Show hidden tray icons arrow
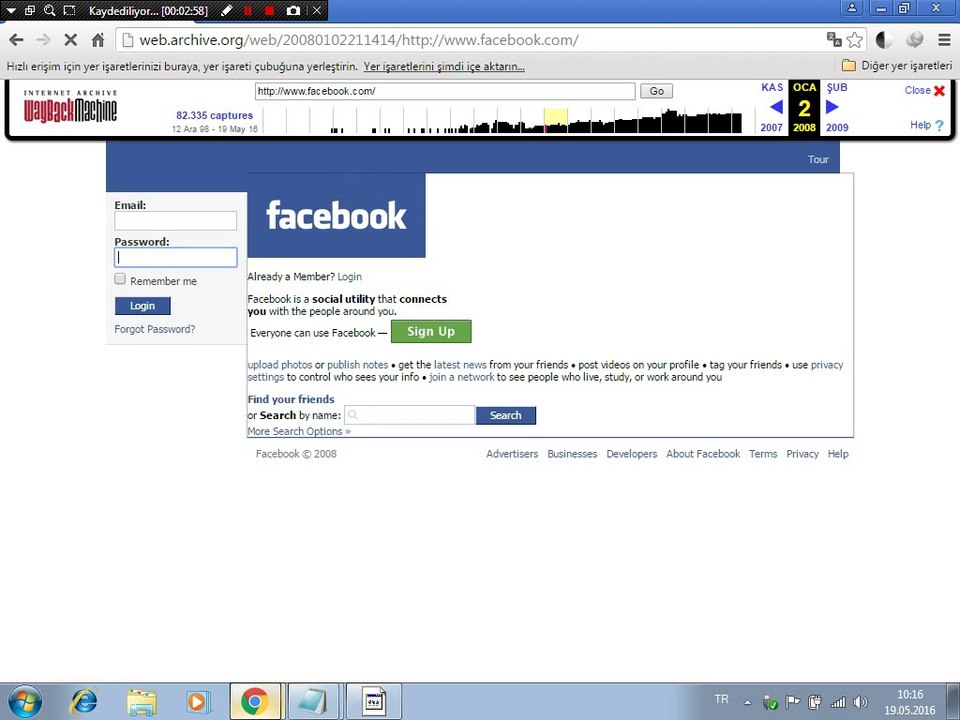The height and width of the screenshot is (720, 960). click(748, 702)
